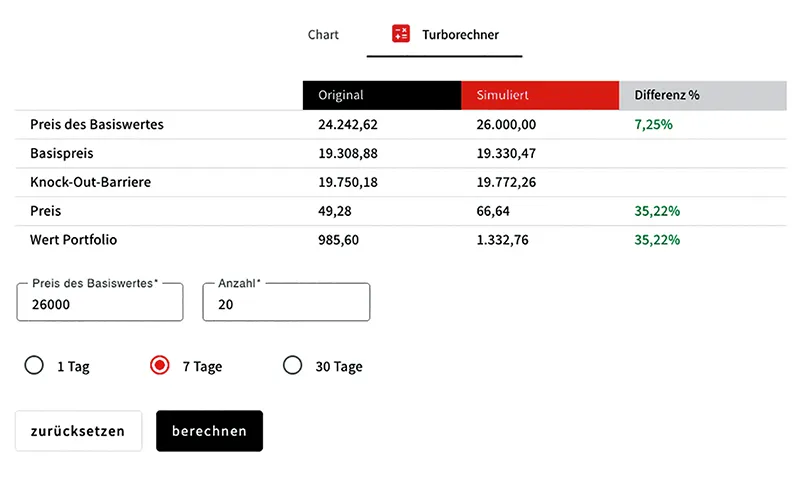Viewport: 800px width, 480px height.
Task: Select the 1 Tag radio button
Action: coord(34,365)
